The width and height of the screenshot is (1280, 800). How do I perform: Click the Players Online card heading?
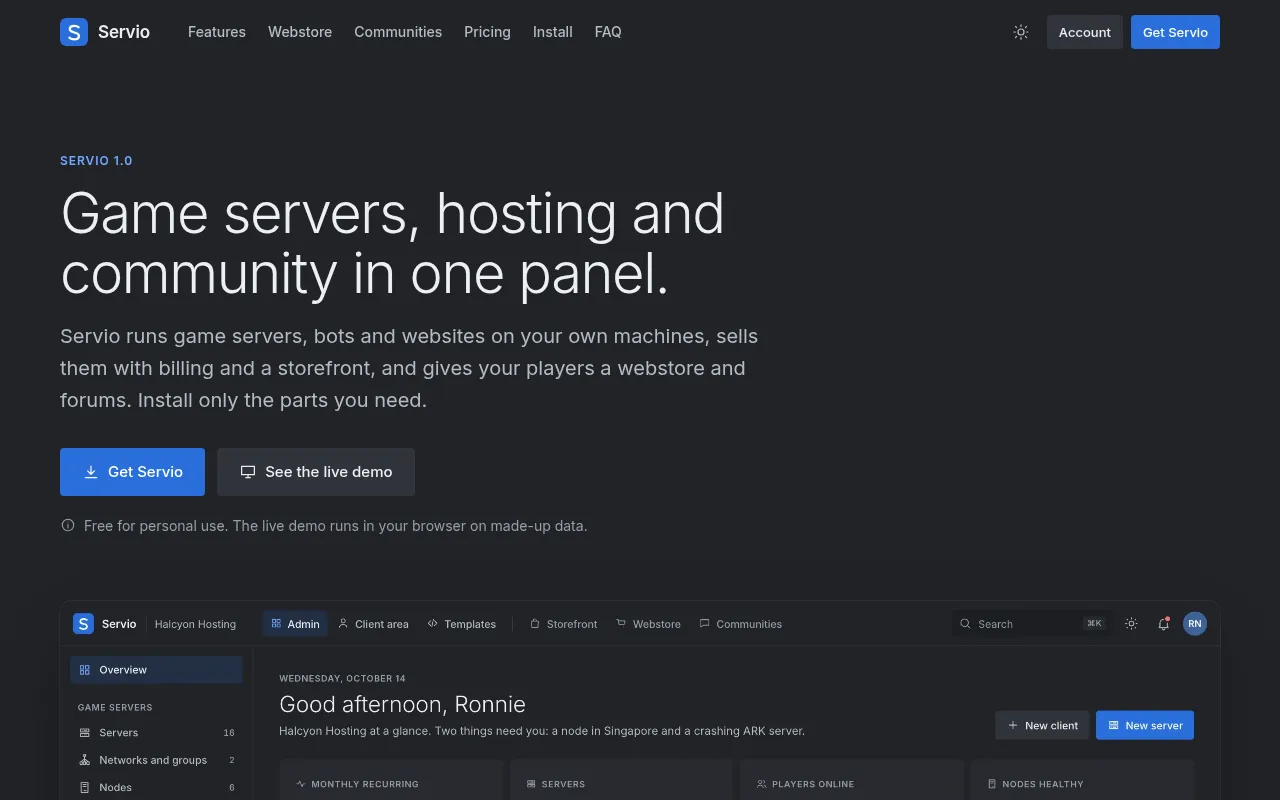click(x=813, y=784)
